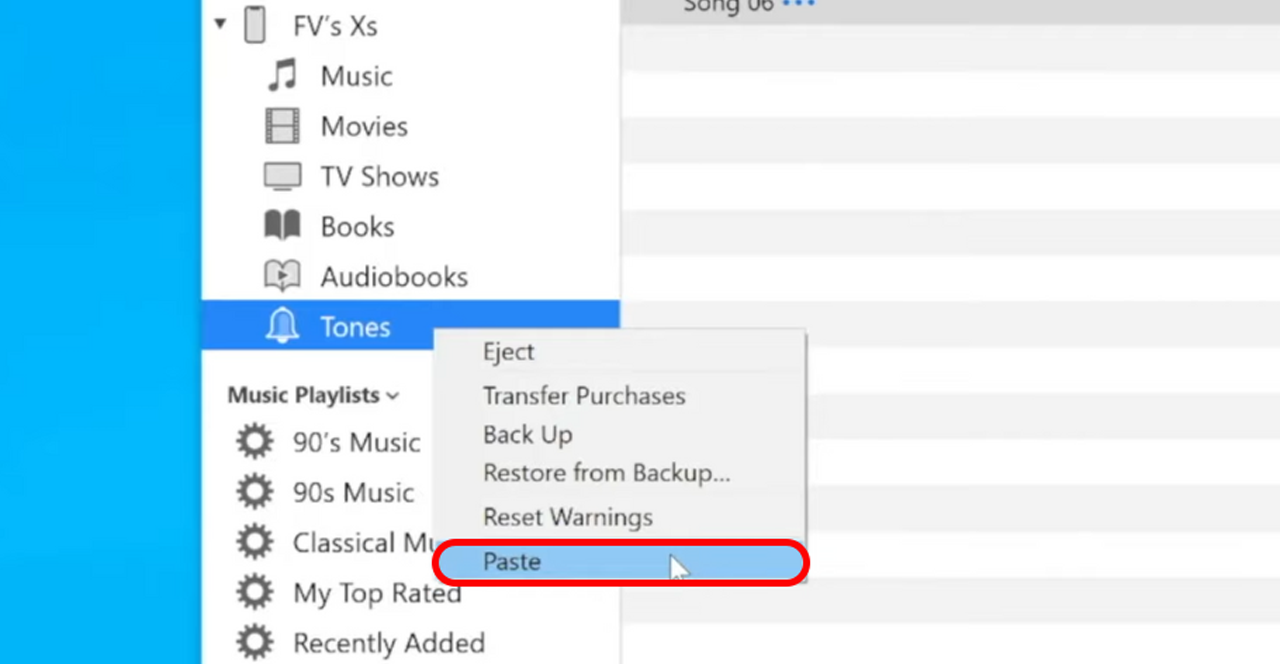Viewport: 1280px width, 664px height.
Task: Click the Audiobooks icon
Action: pyautogui.click(x=282, y=276)
